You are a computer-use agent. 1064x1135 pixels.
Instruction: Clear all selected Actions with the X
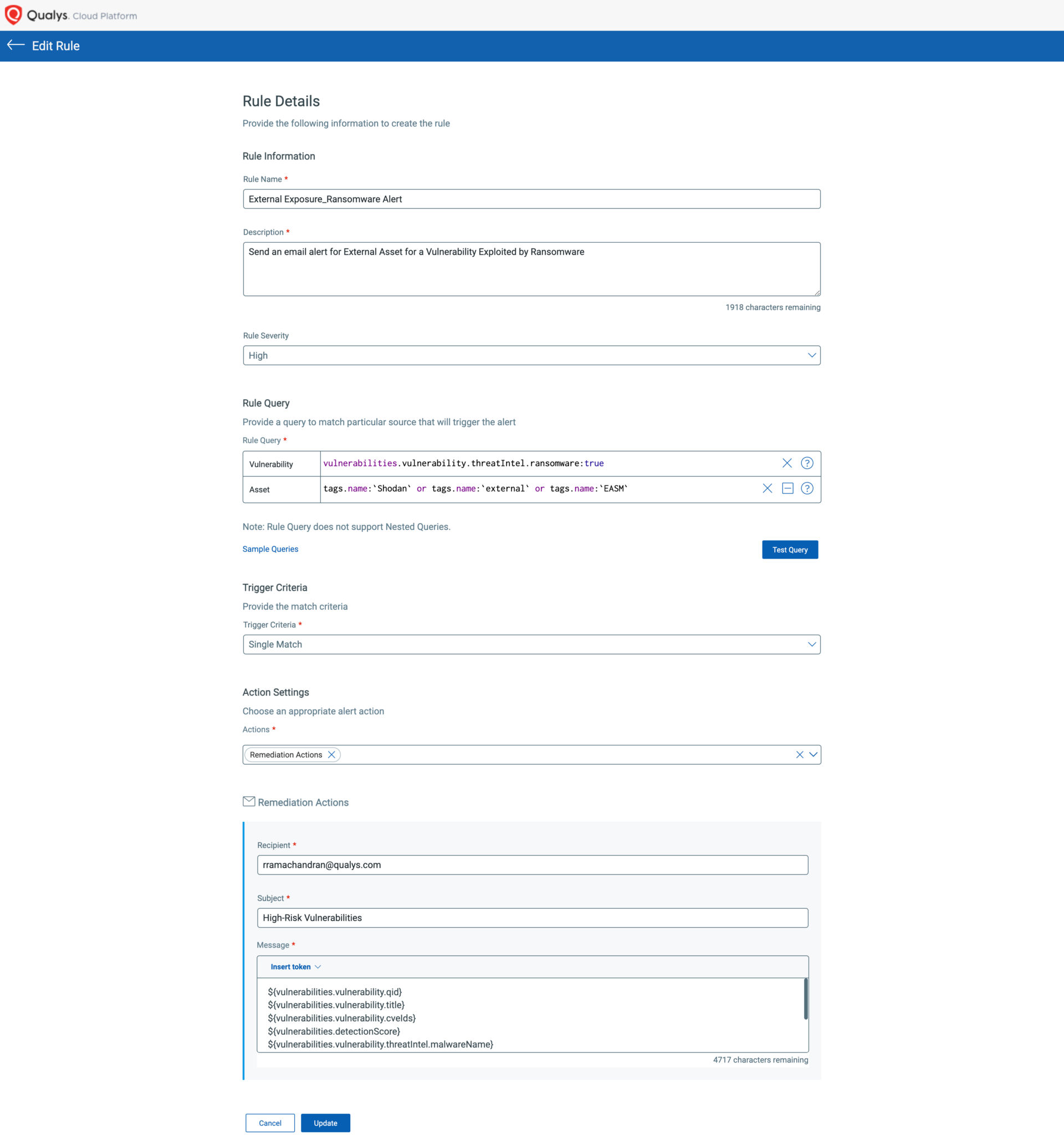point(799,754)
